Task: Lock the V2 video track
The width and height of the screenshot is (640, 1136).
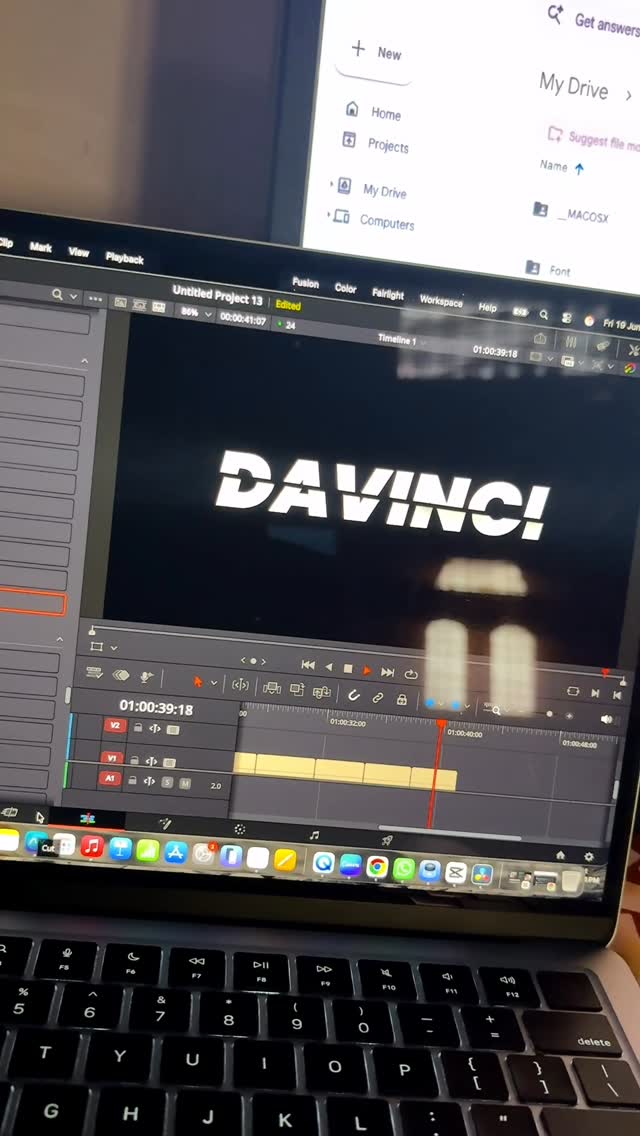Action: click(x=138, y=727)
